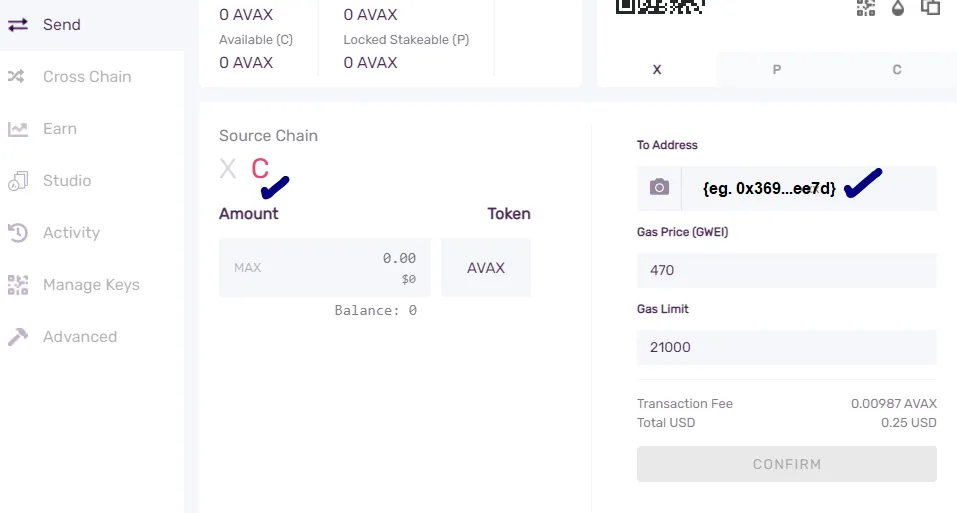Screen dimensions: 957x513
Task: Switch to the X address tab
Action: [657, 70]
